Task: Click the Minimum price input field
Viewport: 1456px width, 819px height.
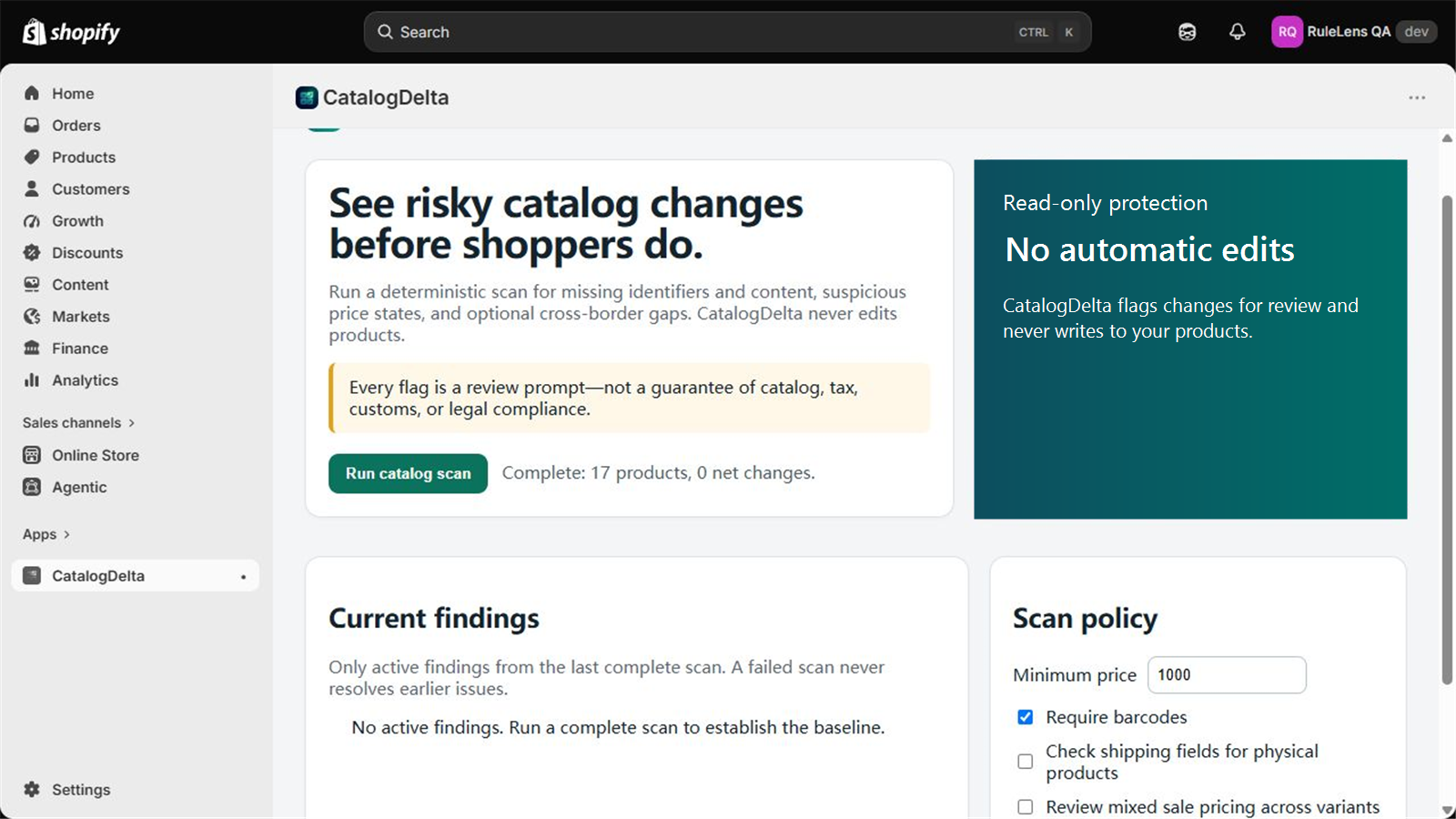Action: tap(1227, 675)
